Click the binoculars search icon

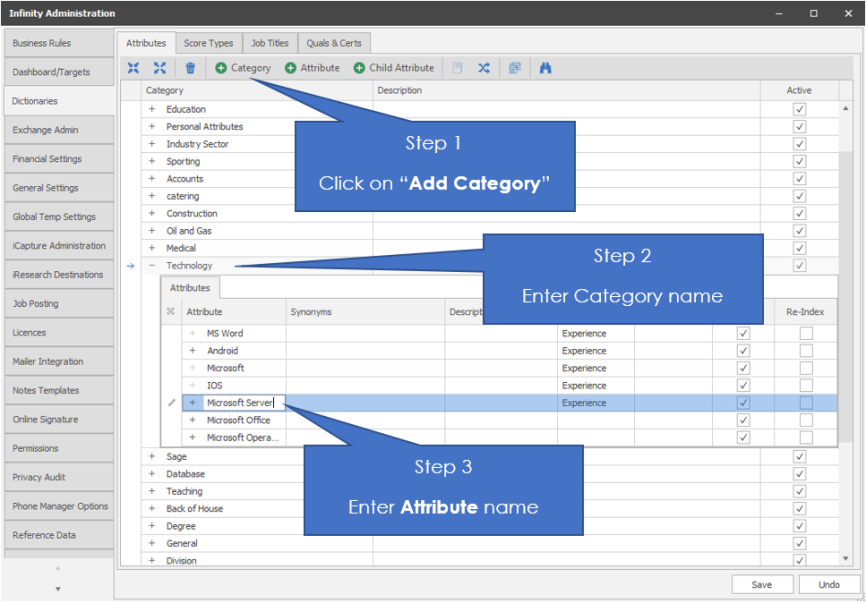546,68
